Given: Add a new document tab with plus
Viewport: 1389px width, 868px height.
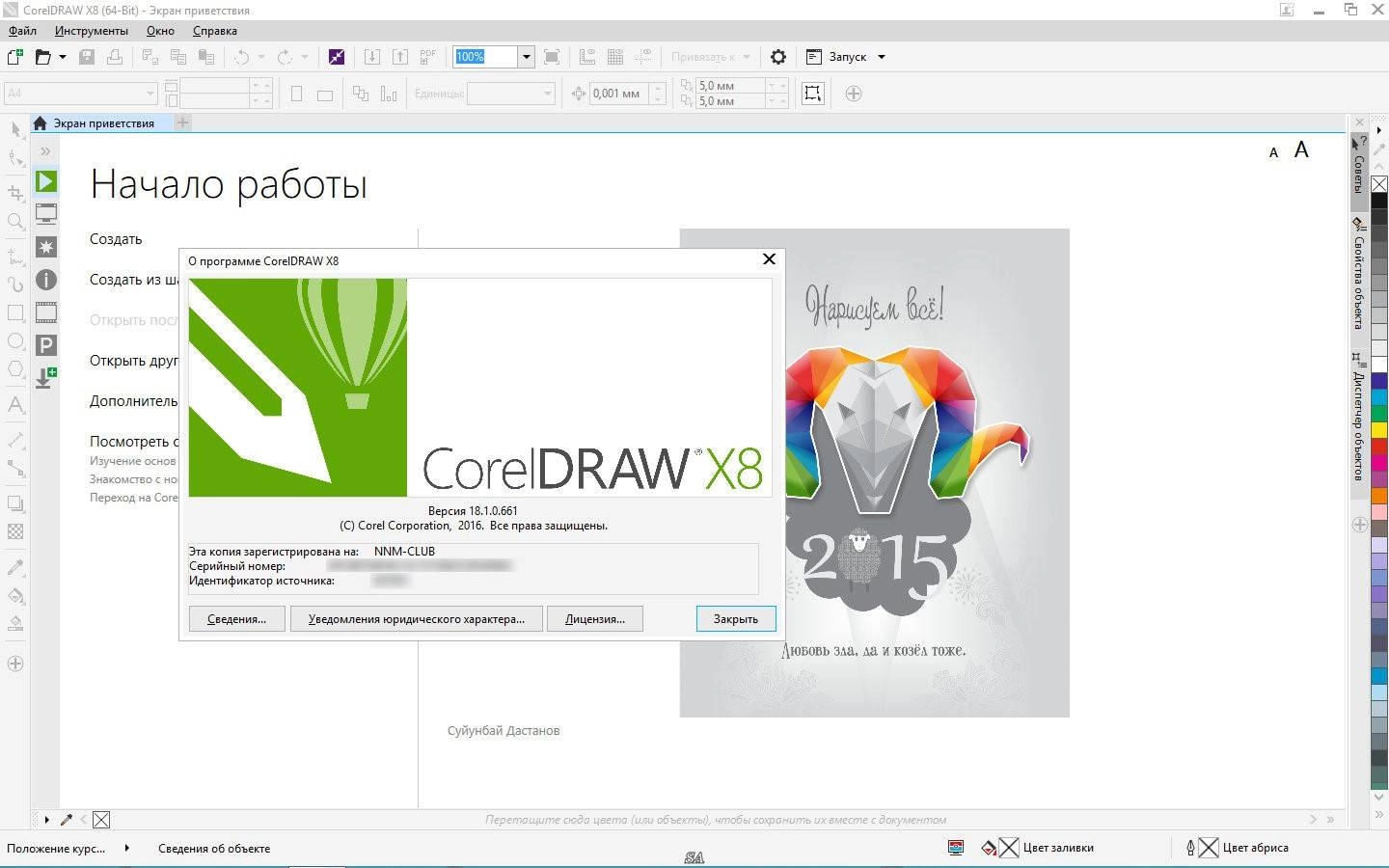Looking at the screenshot, I should [x=182, y=122].
